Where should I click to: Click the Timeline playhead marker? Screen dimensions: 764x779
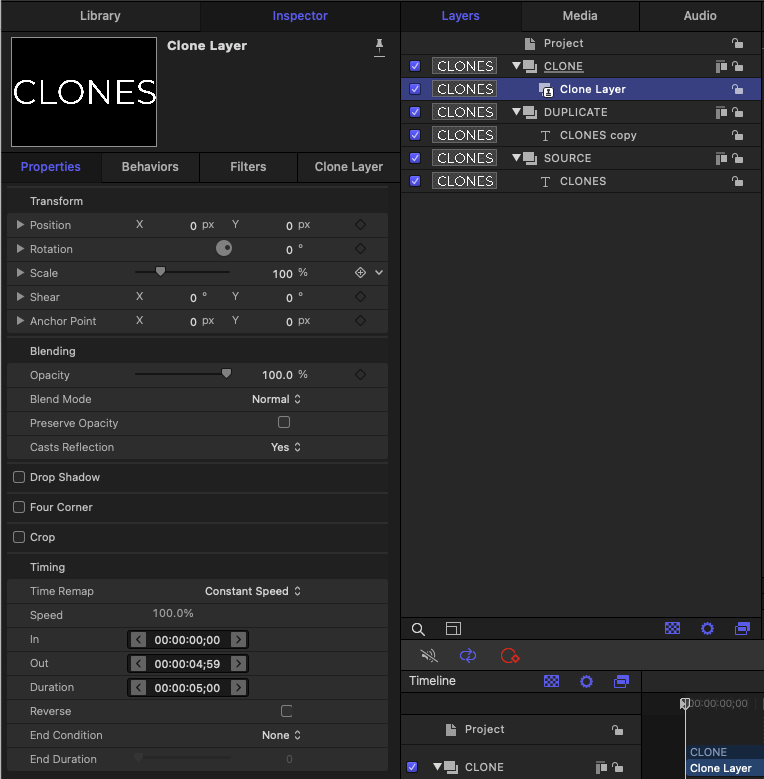click(x=685, y=703)
